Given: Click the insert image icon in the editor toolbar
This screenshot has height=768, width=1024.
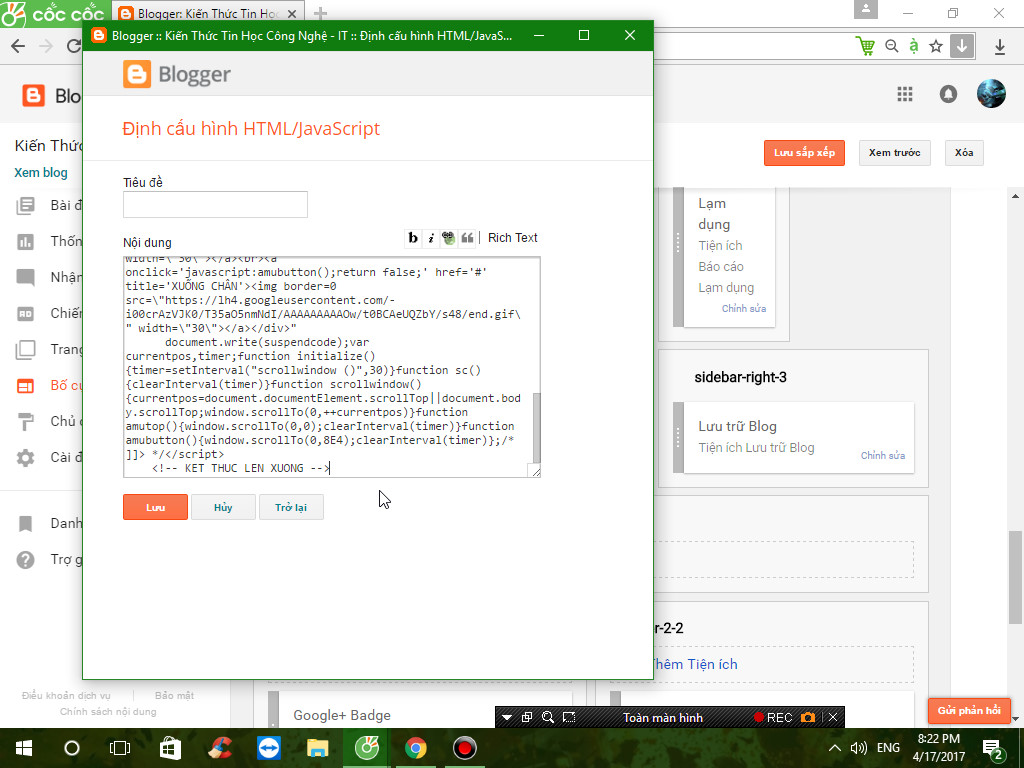Looking at the screenshot, I should click(449, 238).
